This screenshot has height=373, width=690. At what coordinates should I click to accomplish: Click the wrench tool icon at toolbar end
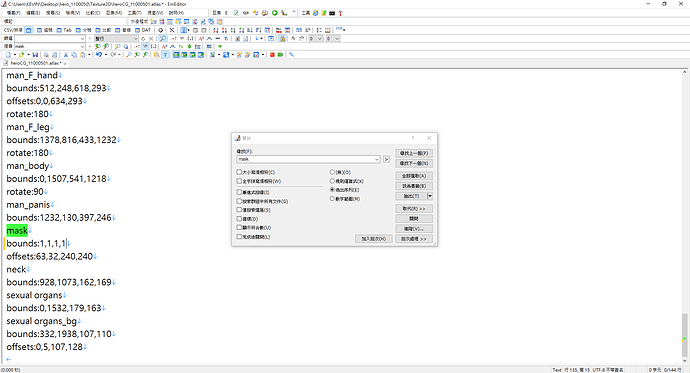click(291, 55)
